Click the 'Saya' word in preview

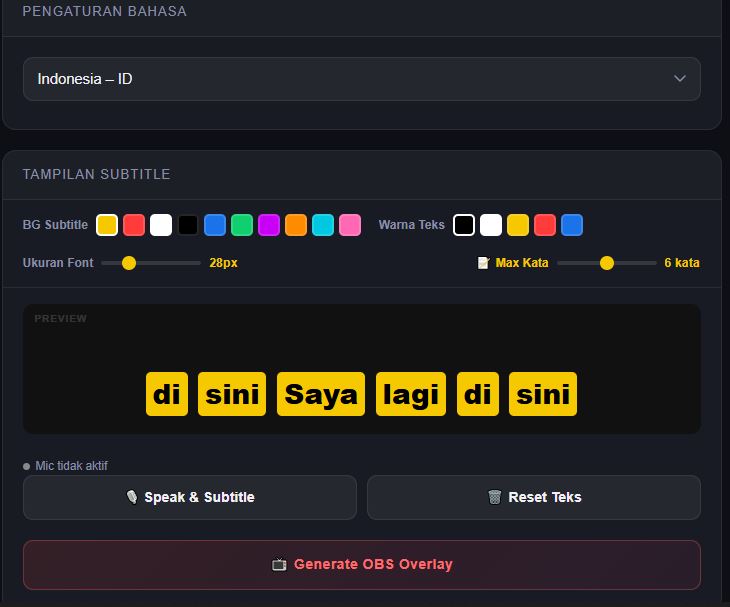[321, 394]
